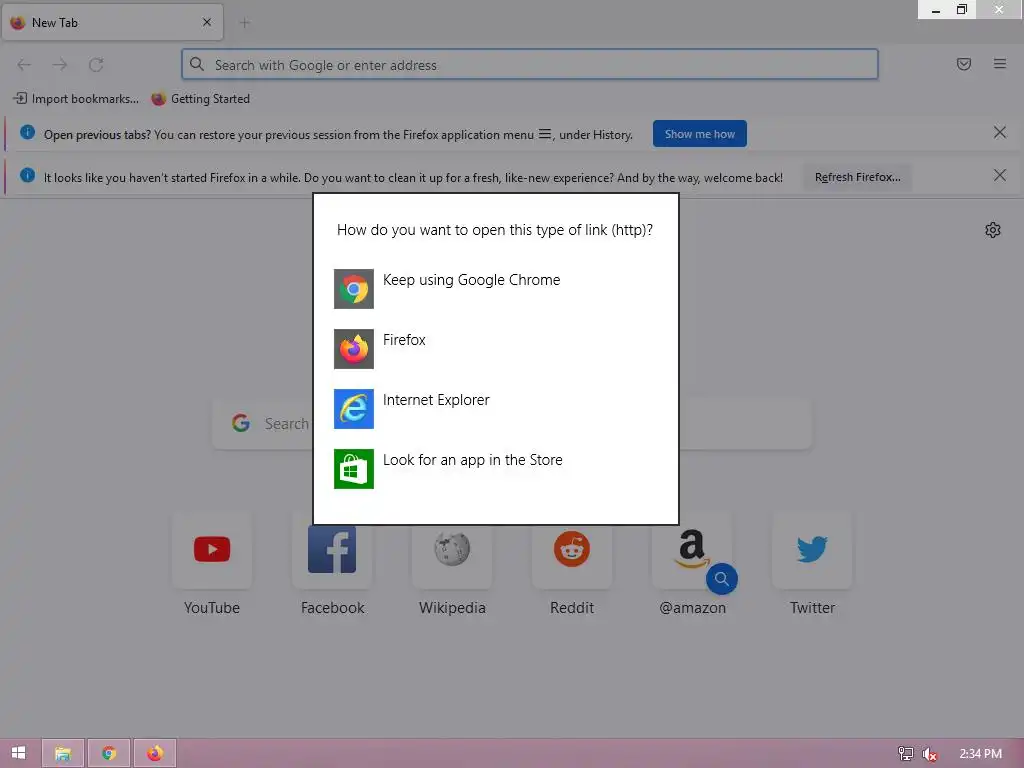Click the Internet Explorer label in the dialog
Viewport: 1024px width, 768px height.
tap(436, 400)
